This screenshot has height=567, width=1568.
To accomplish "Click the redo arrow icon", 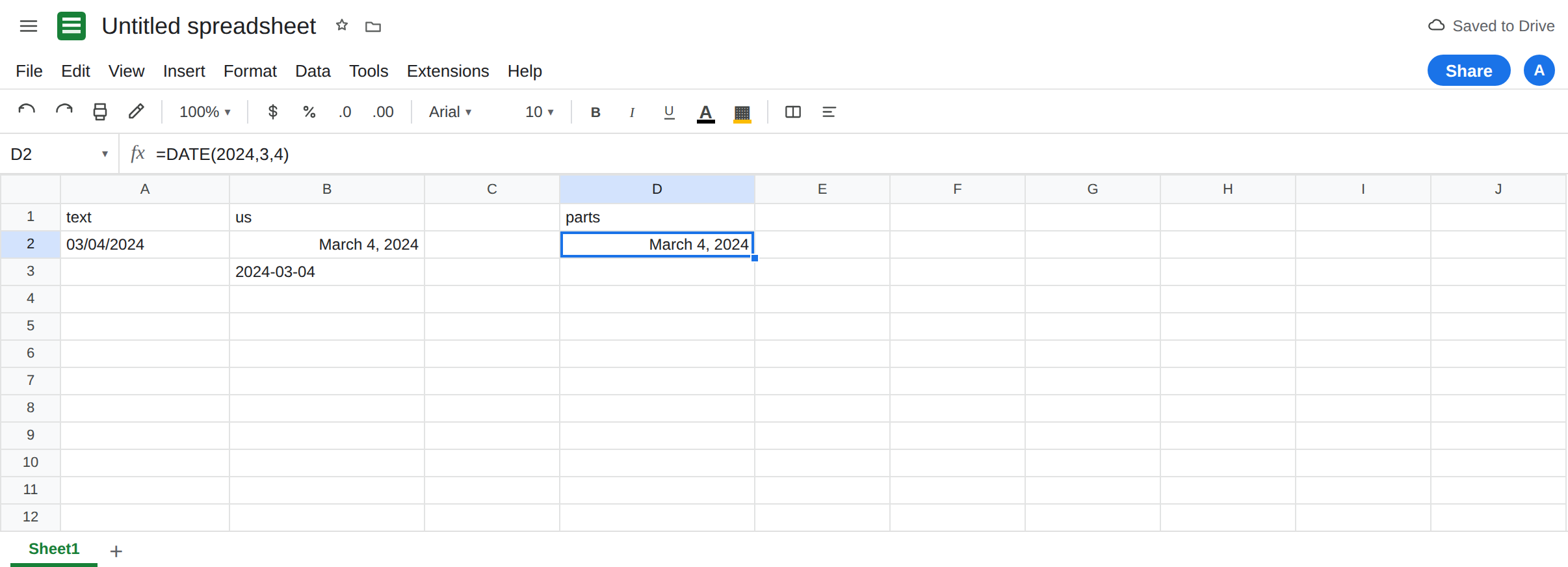I will pos(64,112).
